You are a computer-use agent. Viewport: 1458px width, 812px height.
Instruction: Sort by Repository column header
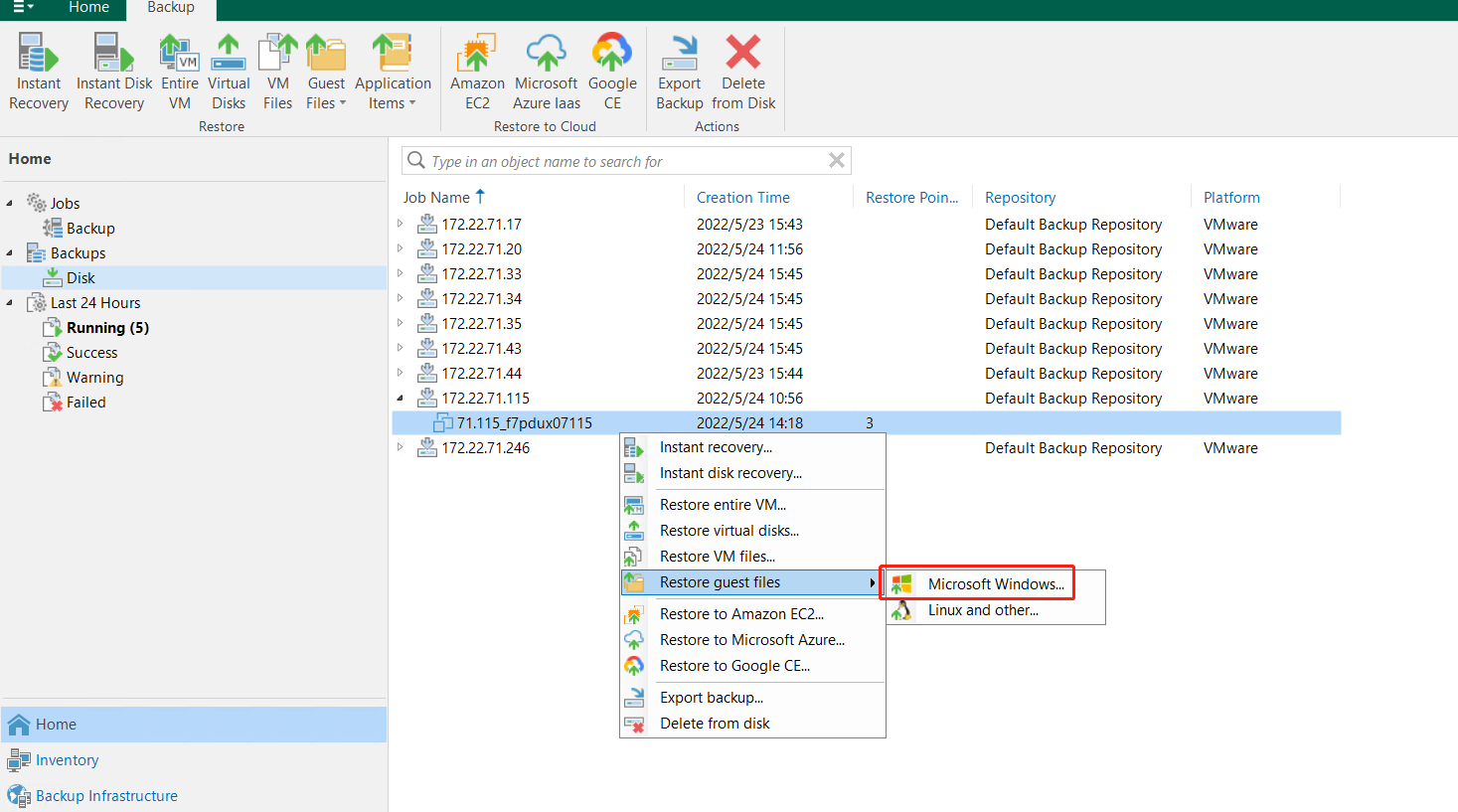1020,197
